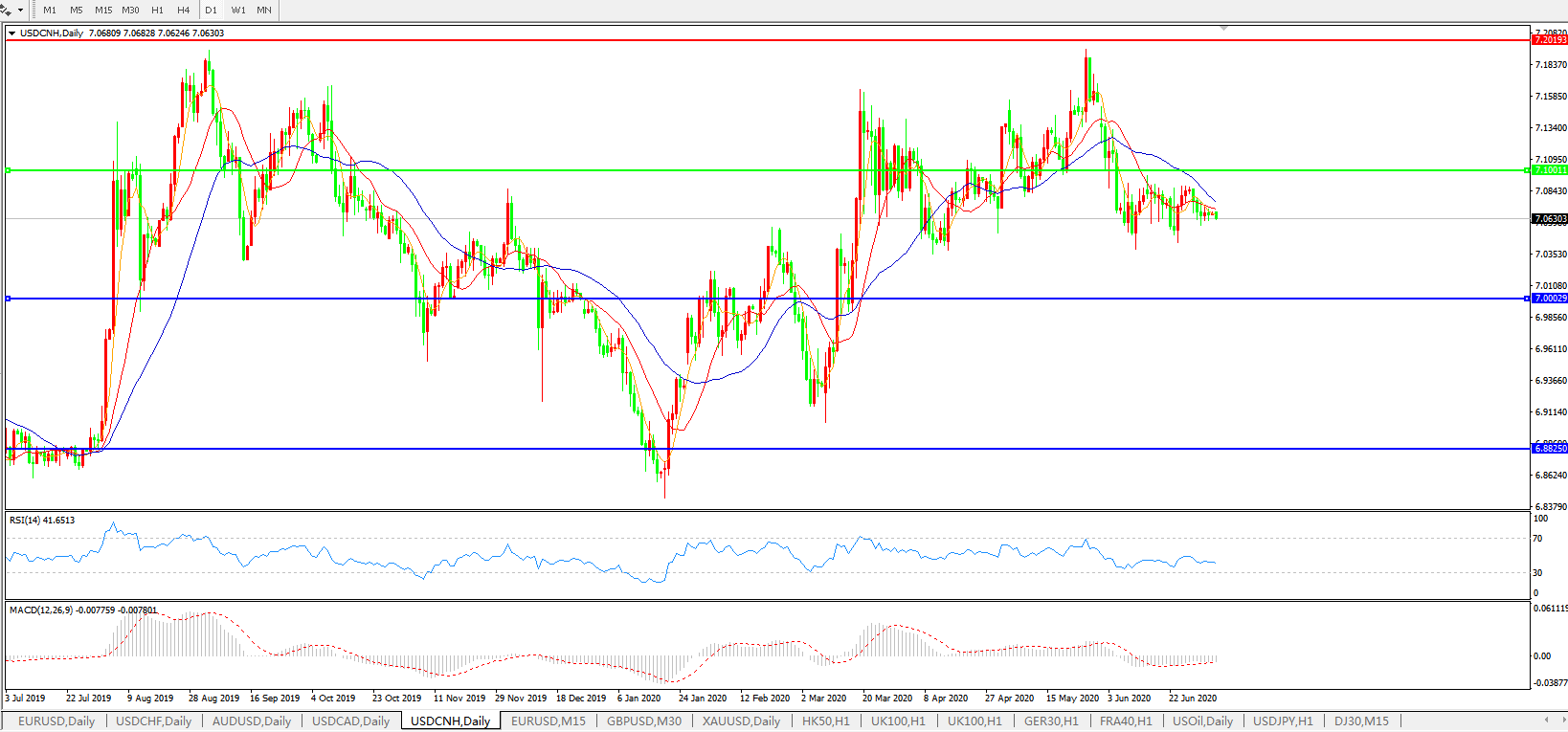
Task: Go to the USOil,Daily chart tab
Action: [1202, 721]
